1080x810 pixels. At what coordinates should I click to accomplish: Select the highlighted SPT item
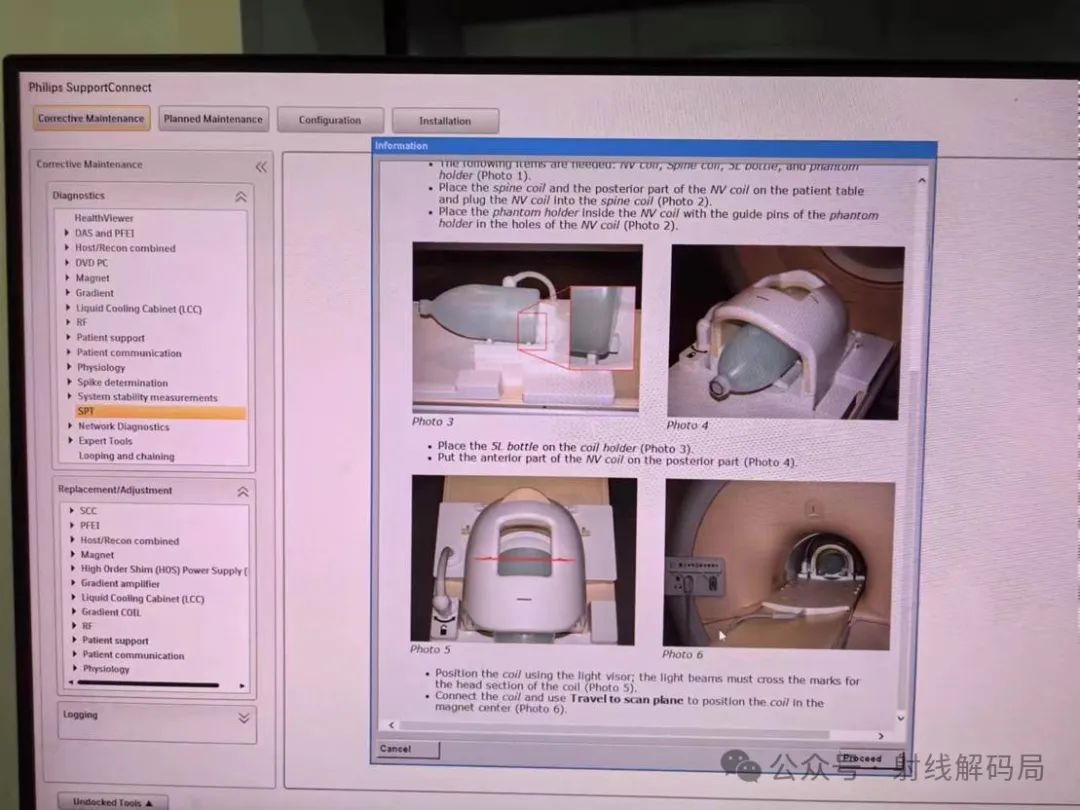(x=160, y=412)
